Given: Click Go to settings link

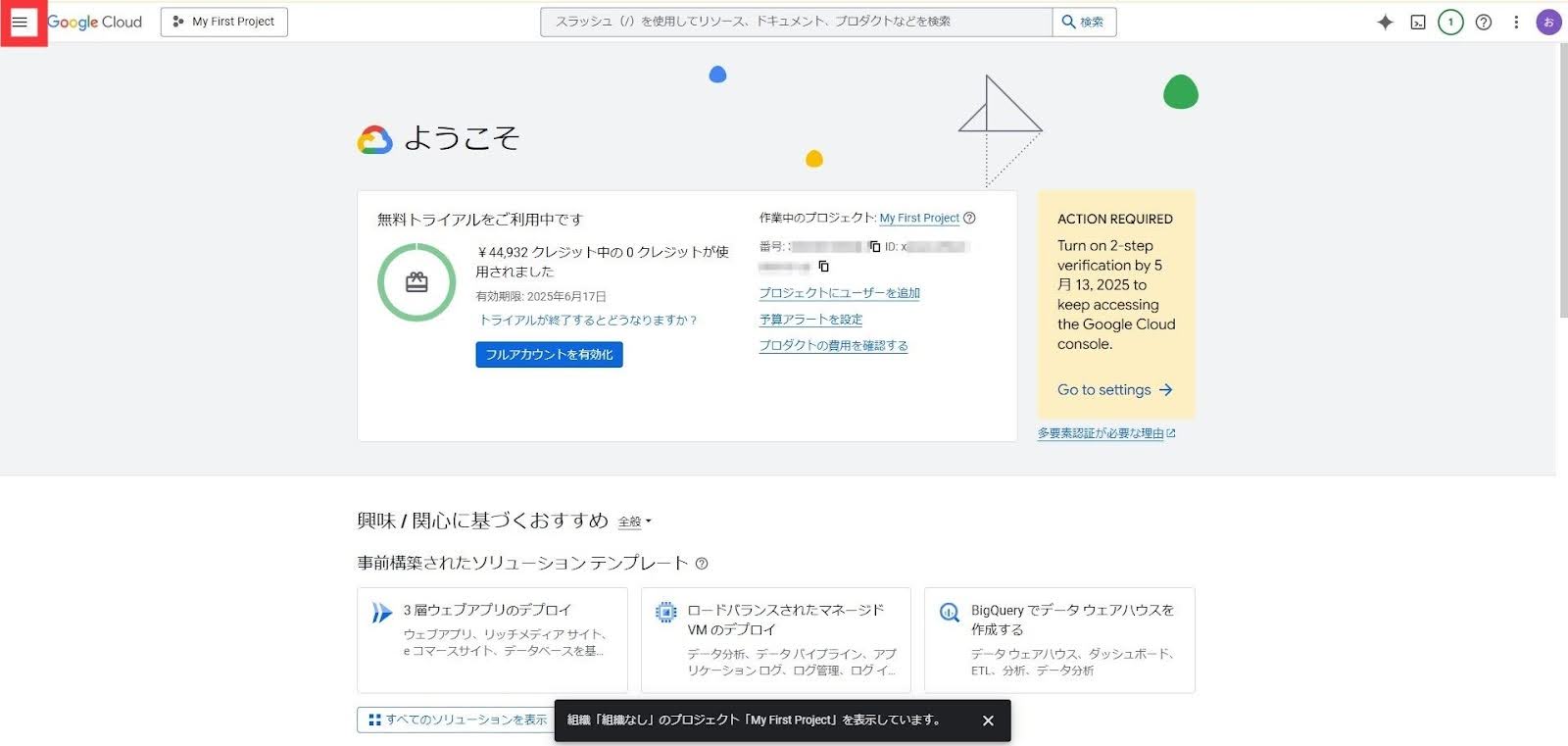Looking at the screenshot, I should coord(1114,389).
